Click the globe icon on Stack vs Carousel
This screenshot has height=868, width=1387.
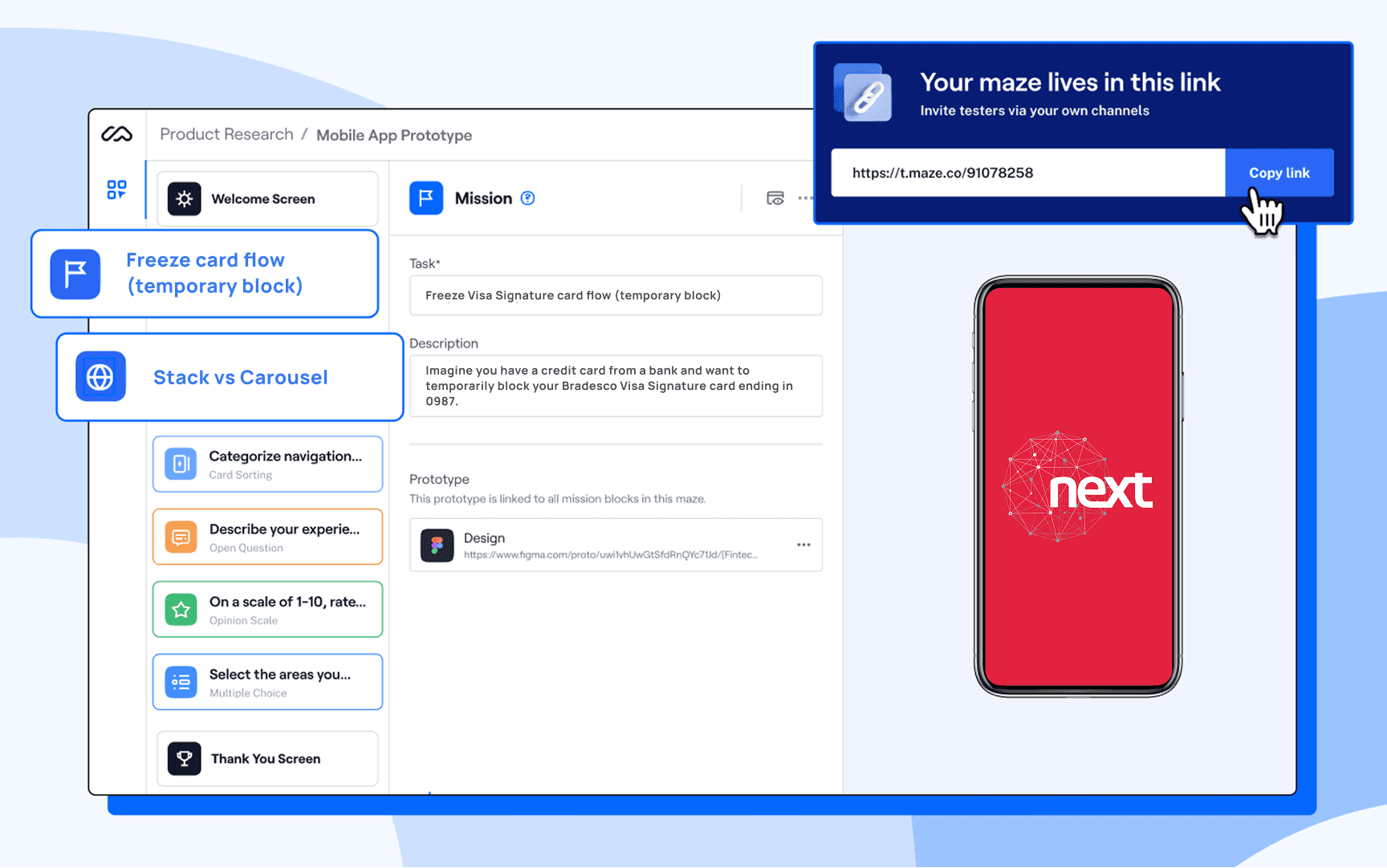click(100, 376)
